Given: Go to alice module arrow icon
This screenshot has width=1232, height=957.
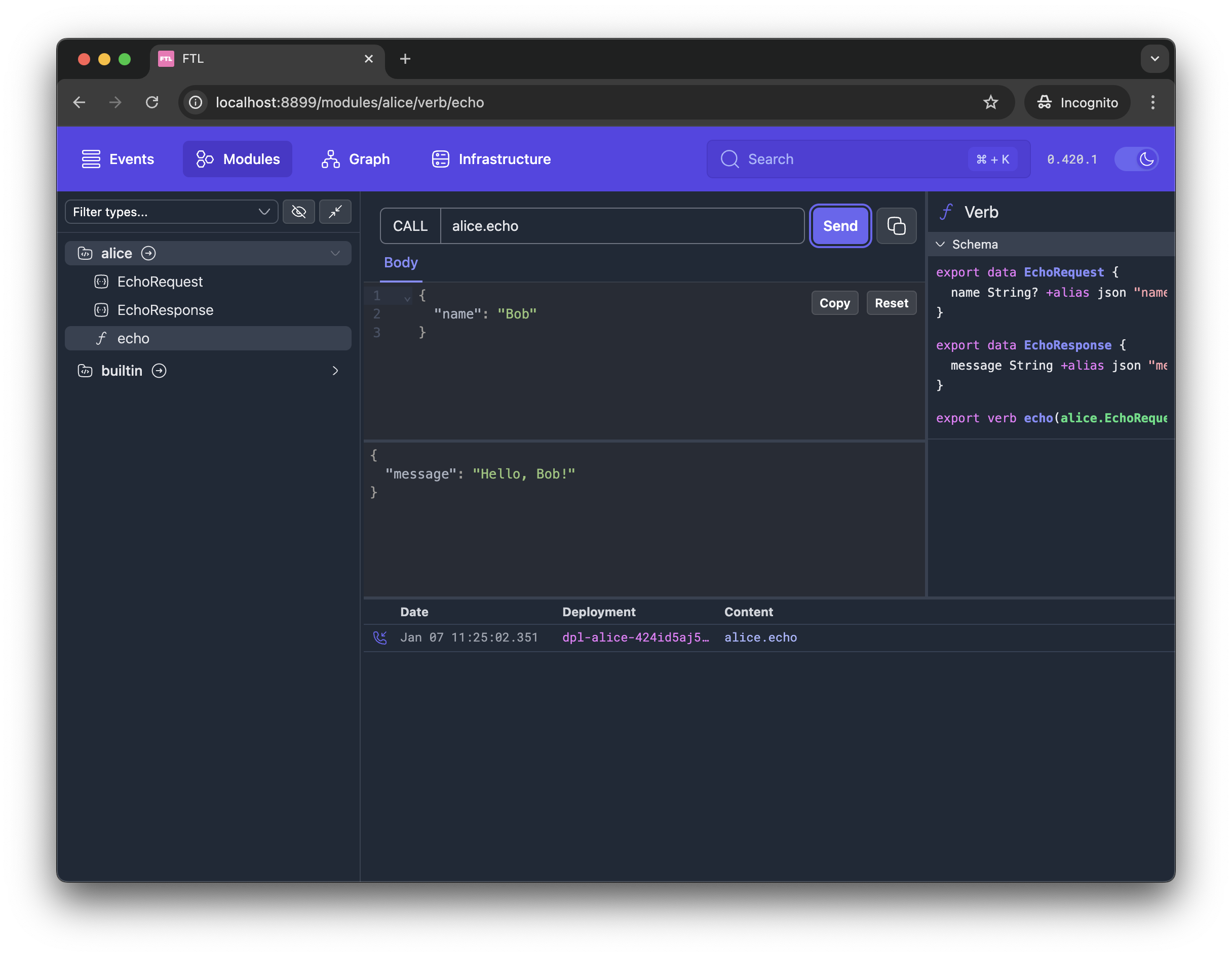Looking at the screenshot, I should 148,253.
